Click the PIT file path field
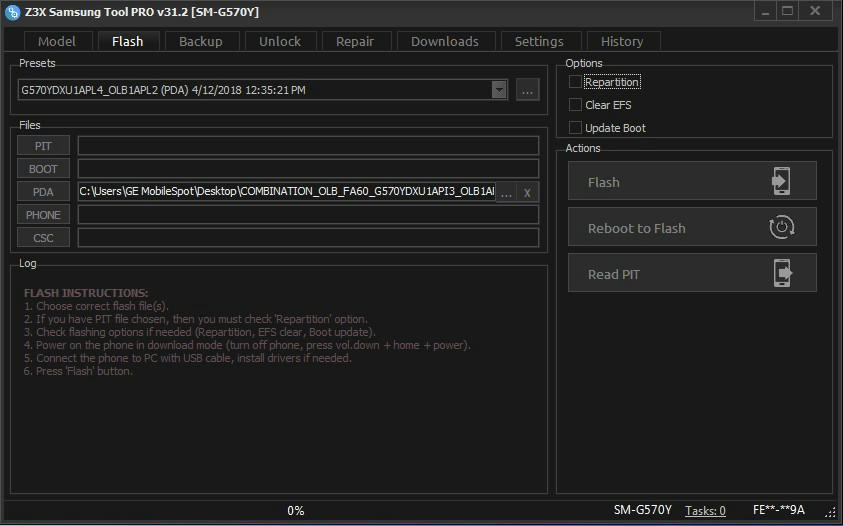 point(308,146)
